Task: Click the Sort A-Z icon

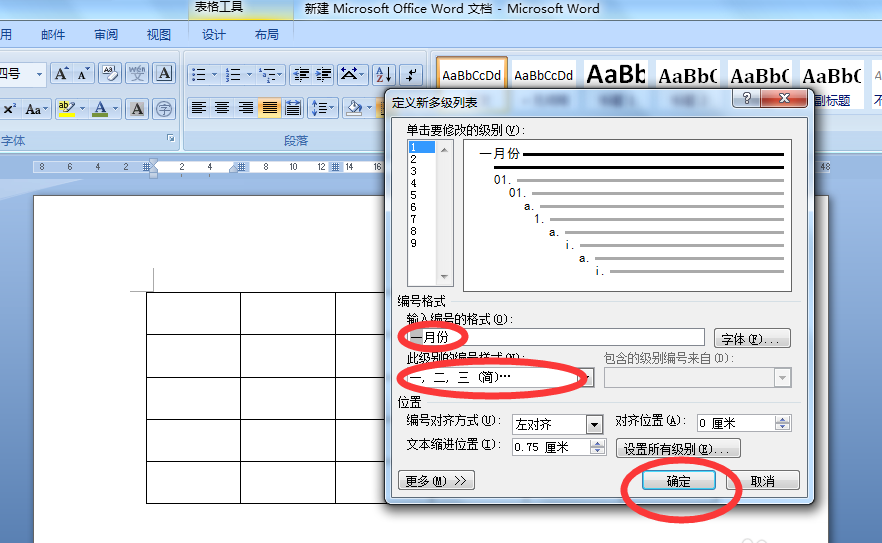Action: [x=384, y=74]
